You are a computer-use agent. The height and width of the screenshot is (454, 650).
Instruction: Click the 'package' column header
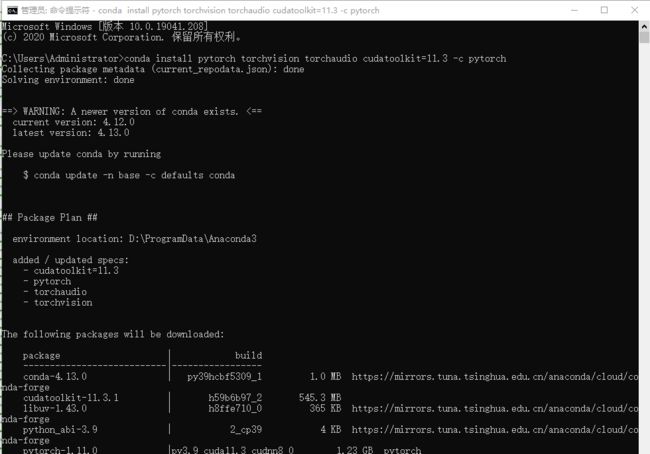[x=41, y=356]
